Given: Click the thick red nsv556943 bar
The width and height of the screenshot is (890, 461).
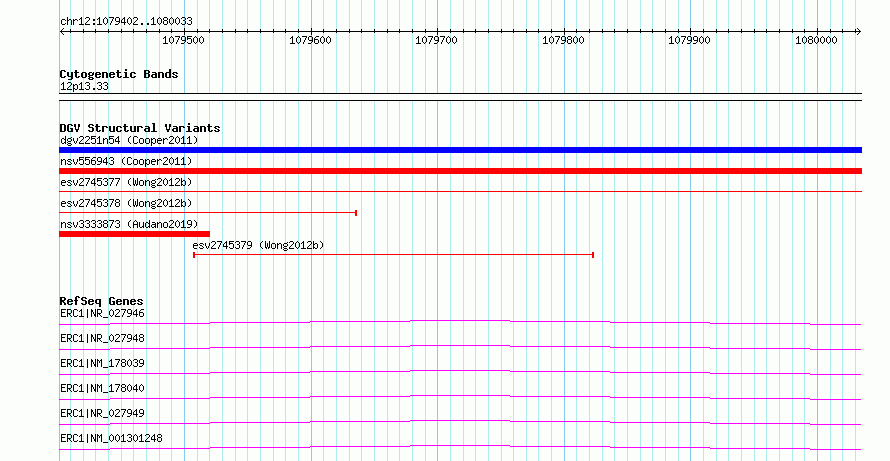Looking at the screenshot, I should click(x=460, y=171).
